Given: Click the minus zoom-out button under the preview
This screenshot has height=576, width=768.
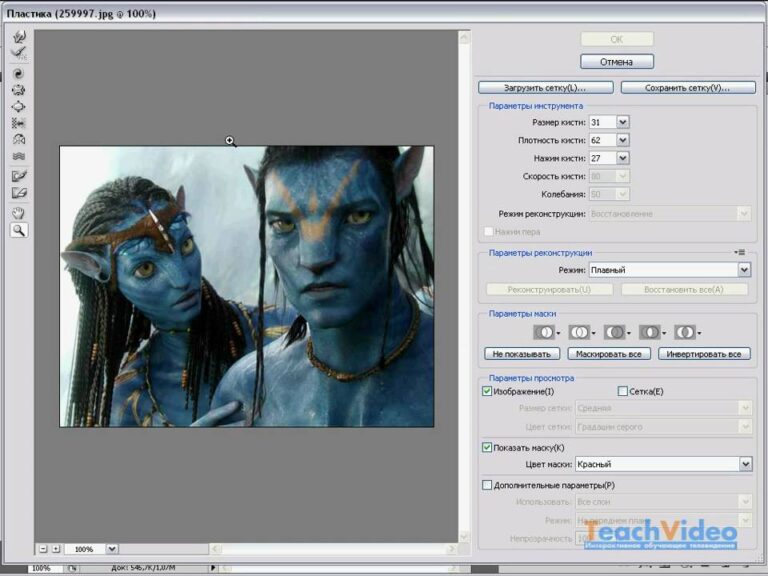Looking at the screenshot, I should [x=43, y=549].
